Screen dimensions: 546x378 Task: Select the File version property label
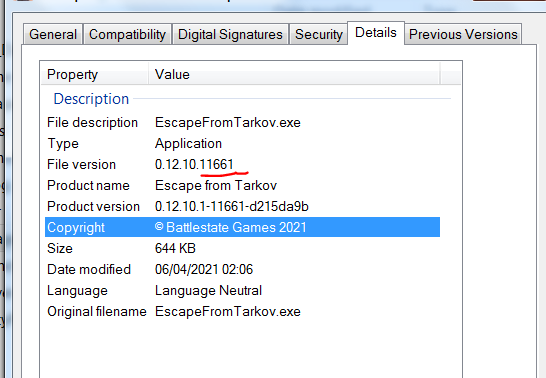[x=81, y=164]
